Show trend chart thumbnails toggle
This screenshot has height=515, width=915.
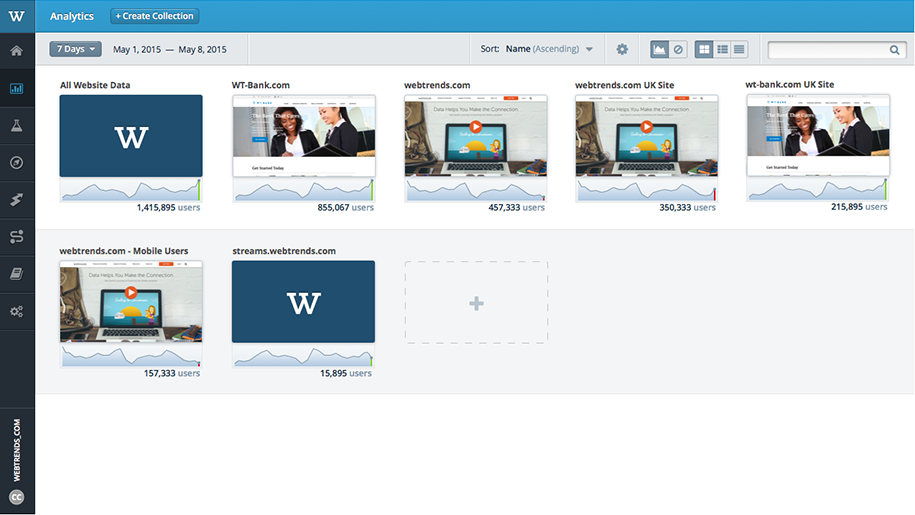click(659, 50)
